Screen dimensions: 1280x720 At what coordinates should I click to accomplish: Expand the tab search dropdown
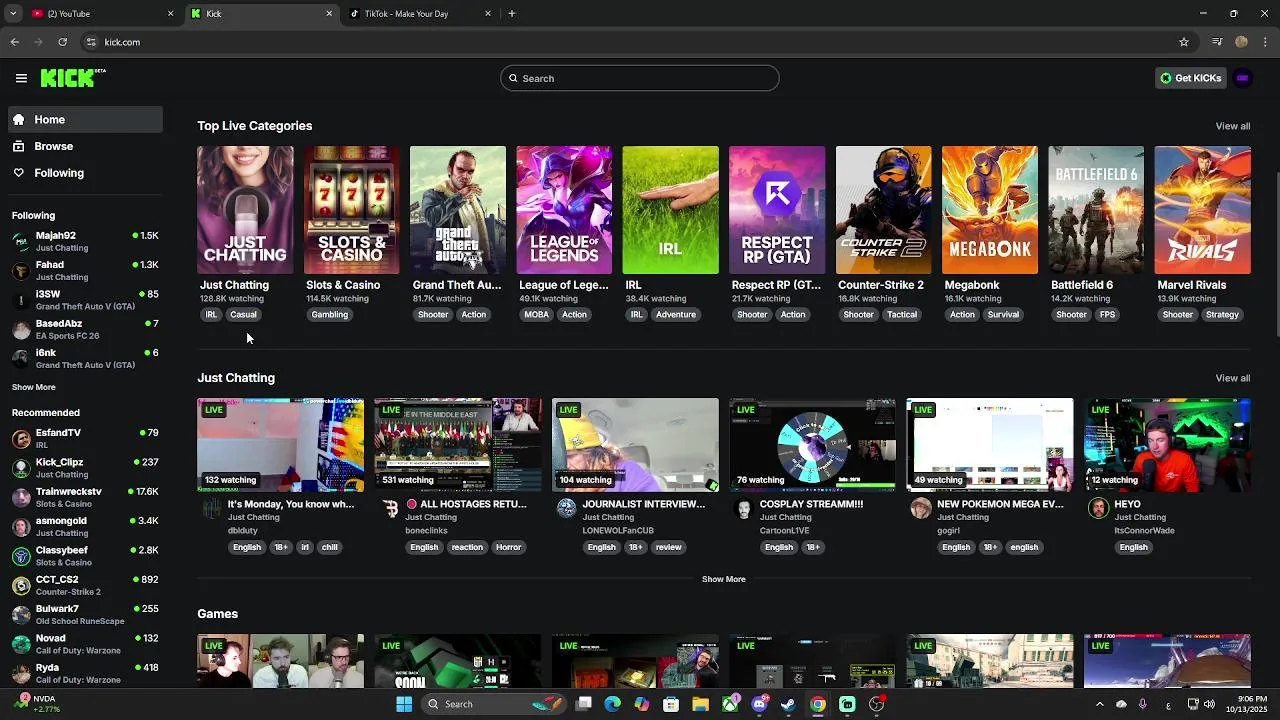coord(12,14)
